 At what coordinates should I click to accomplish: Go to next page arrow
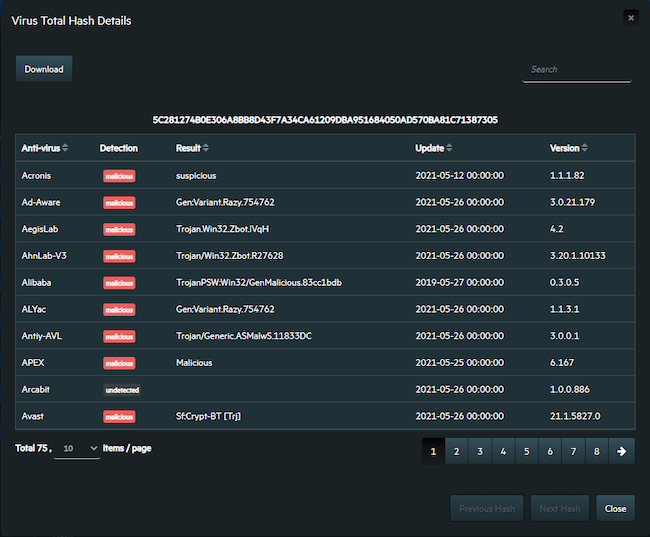[621, 451]
